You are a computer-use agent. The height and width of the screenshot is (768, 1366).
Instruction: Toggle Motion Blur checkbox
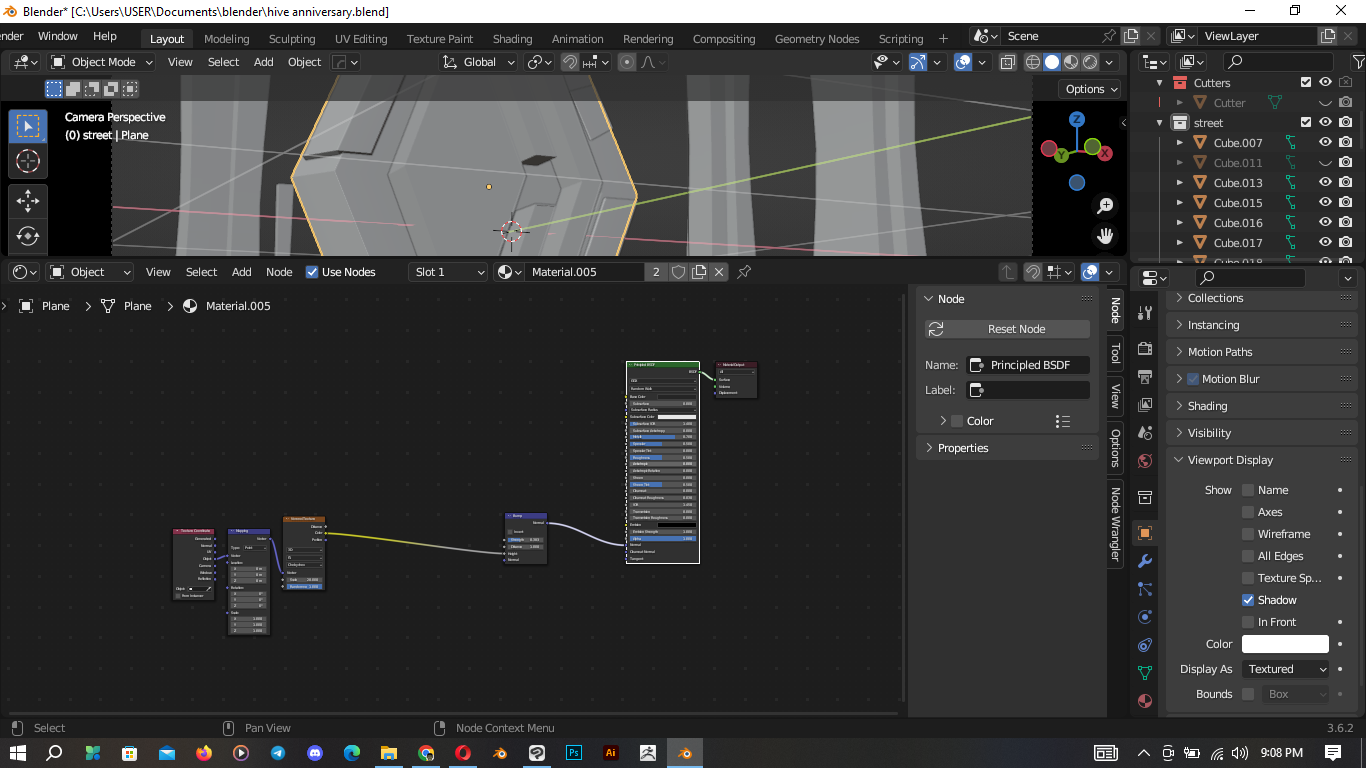click(x=1193, y=379)
